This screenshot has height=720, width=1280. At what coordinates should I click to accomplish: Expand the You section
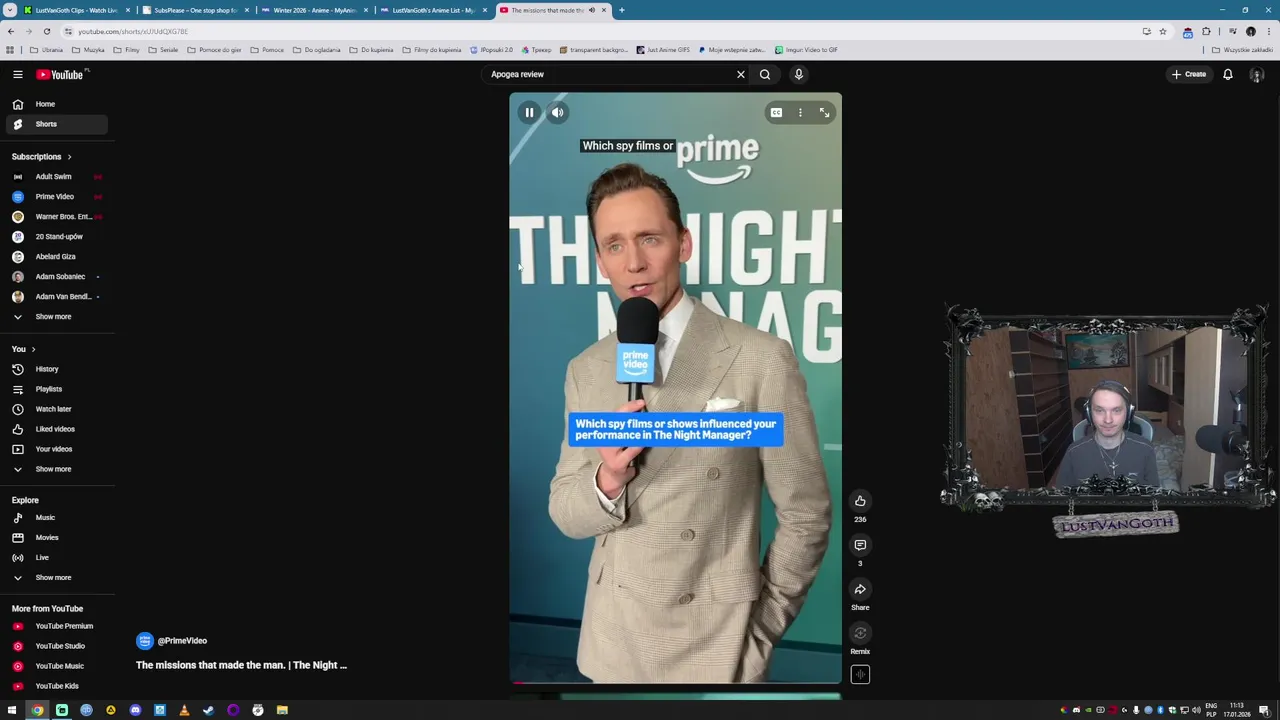click(x=24, y=349)
